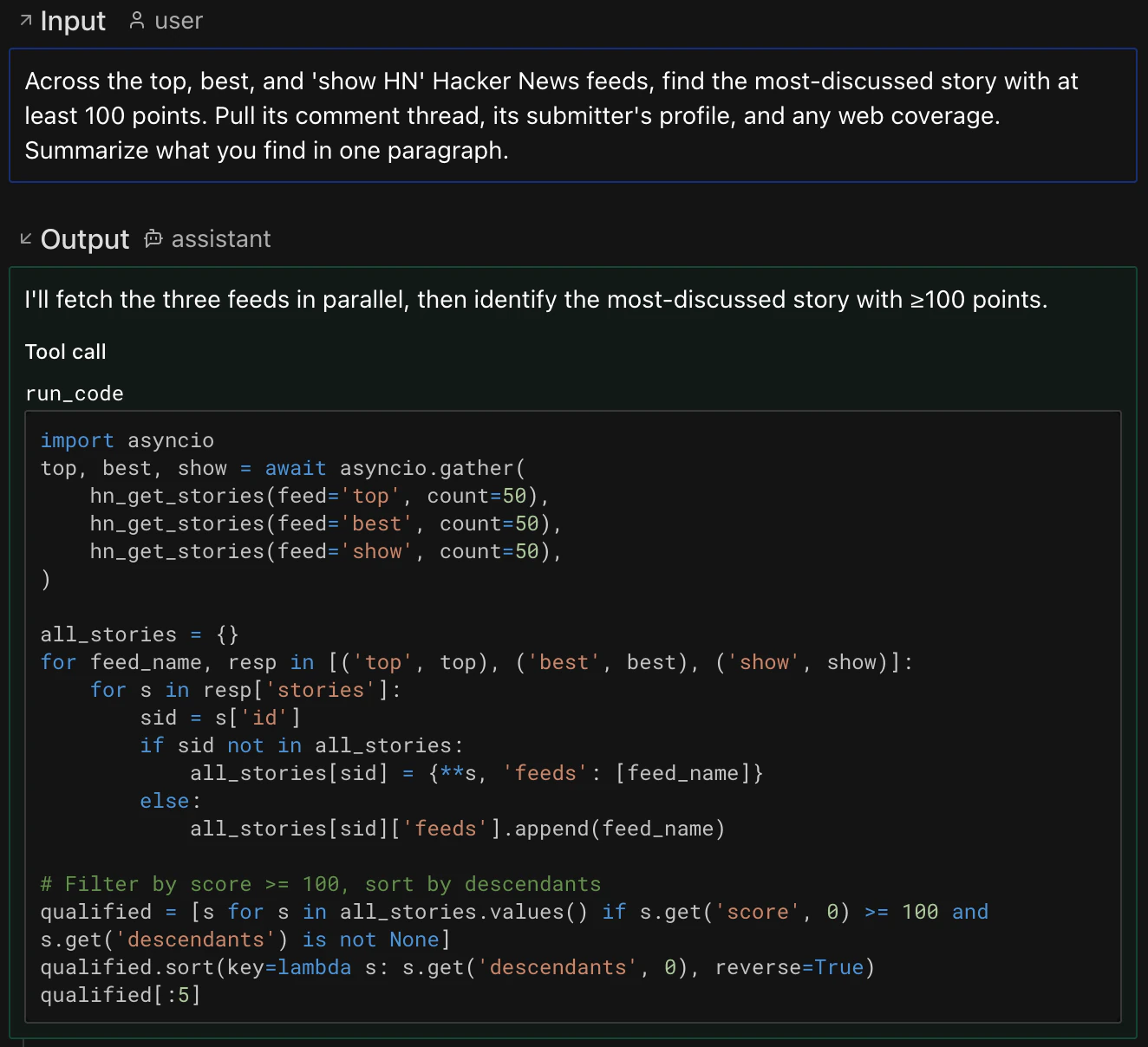Click the 'Tool call' label

tap(66, 352)
